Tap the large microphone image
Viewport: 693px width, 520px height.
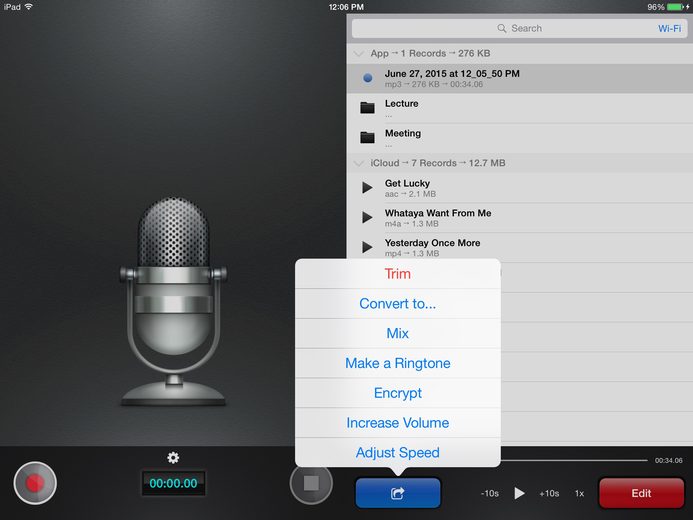click(173, 301)
